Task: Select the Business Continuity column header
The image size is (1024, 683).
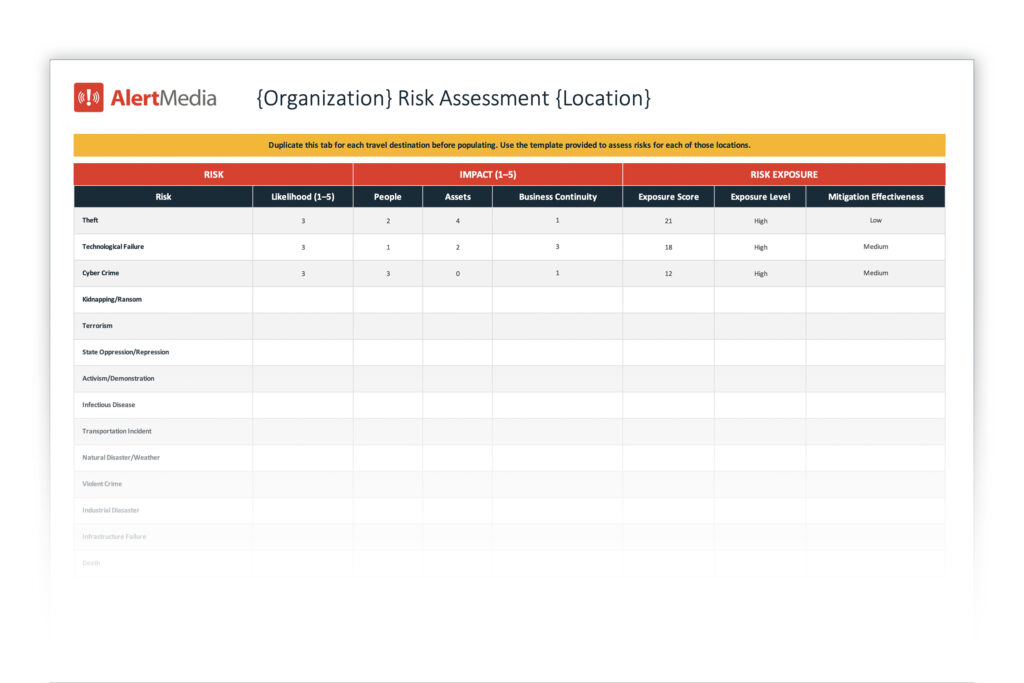Action: coord(557,197)
